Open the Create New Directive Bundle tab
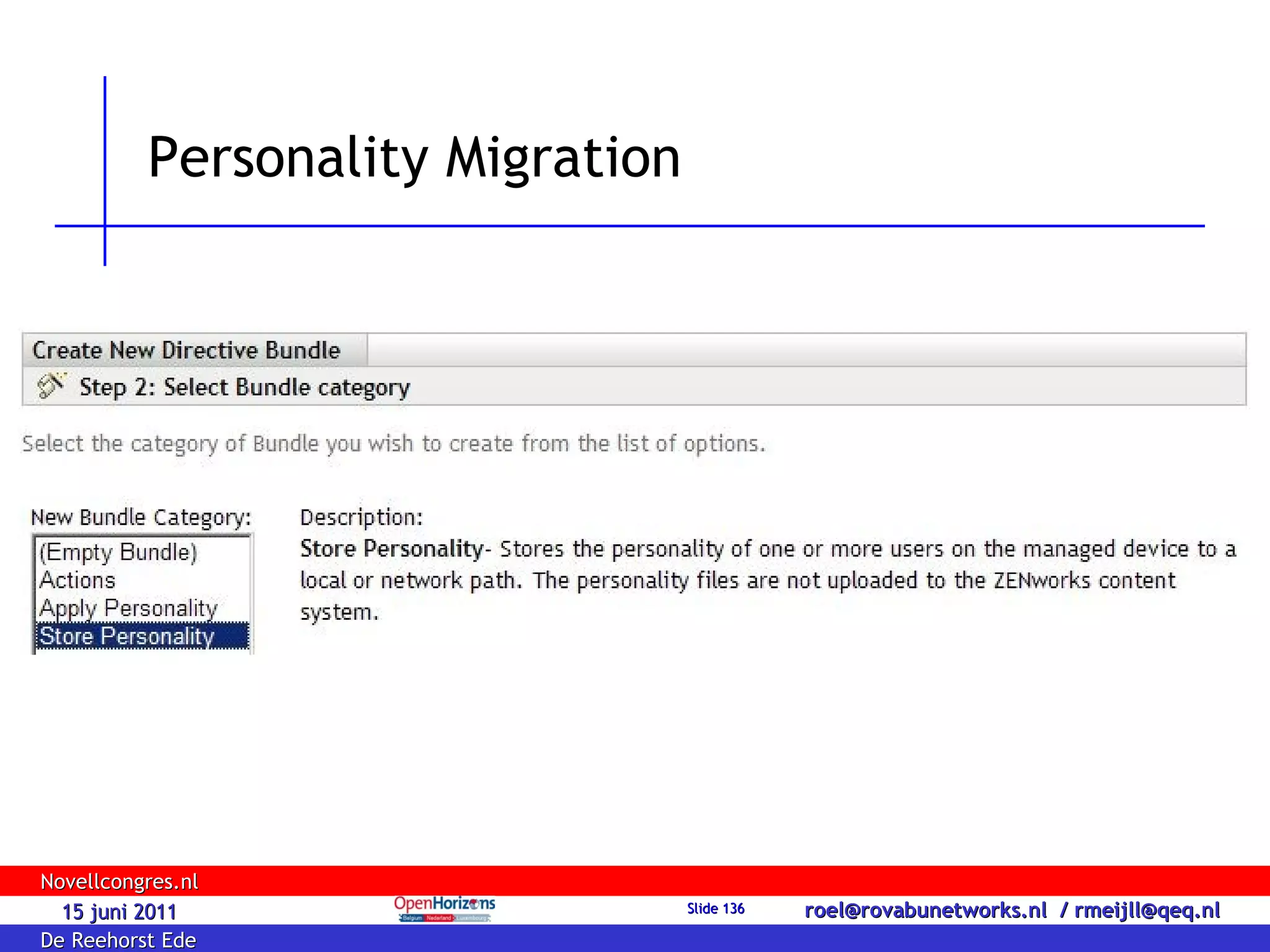This screenshot has height=952, width=1270. click(x=195, y=350)
